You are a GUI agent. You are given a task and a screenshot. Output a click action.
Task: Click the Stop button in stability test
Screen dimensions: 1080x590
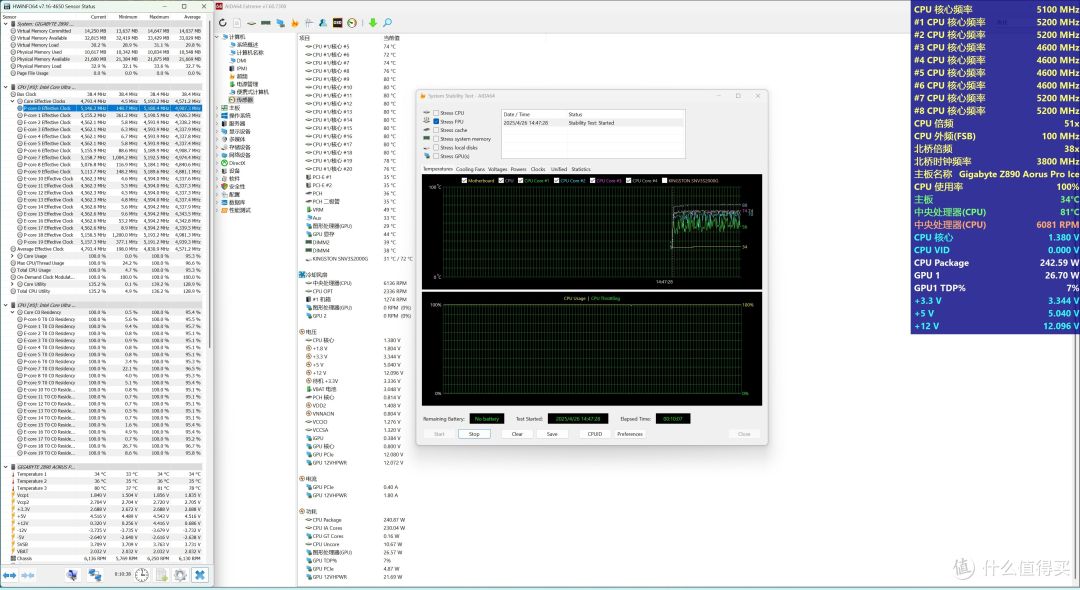pos(474,434)
